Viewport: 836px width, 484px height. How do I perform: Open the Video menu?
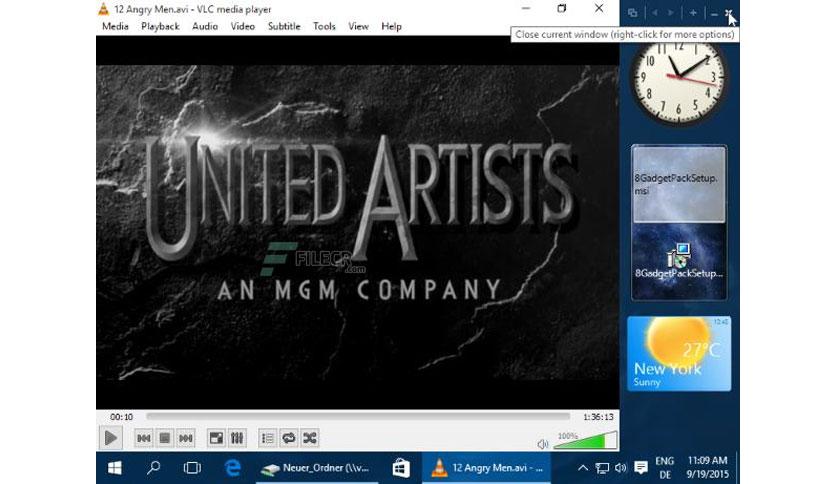[x=243, y=26]
